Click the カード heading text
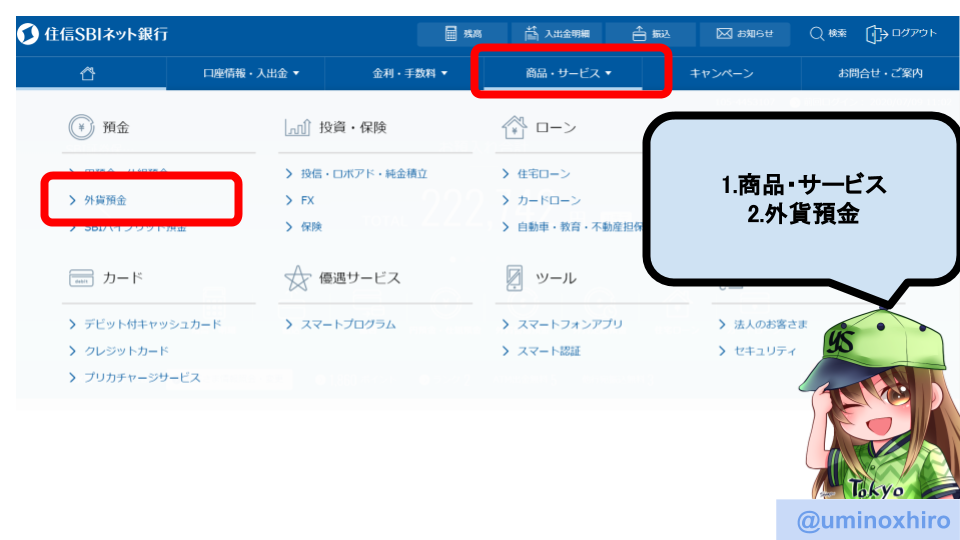This screenshot has height=540, width=960. click(122, 278)
